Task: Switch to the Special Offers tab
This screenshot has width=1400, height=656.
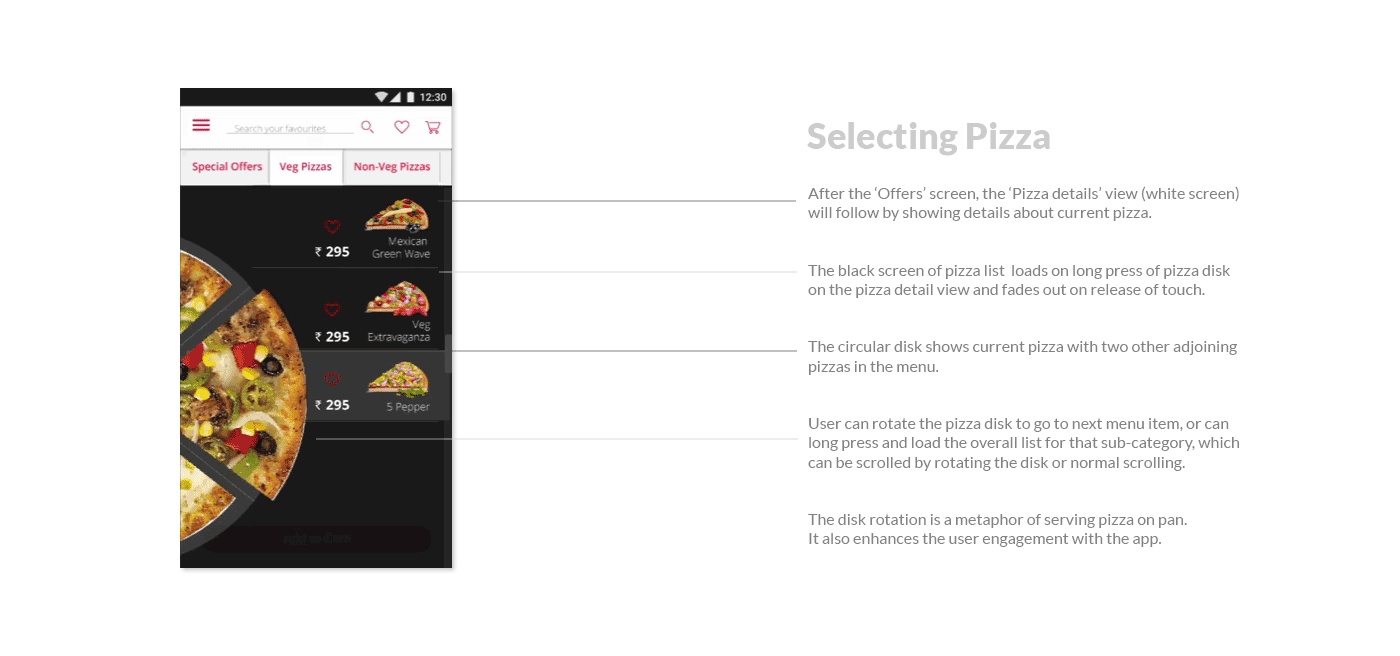Action: 227,167
